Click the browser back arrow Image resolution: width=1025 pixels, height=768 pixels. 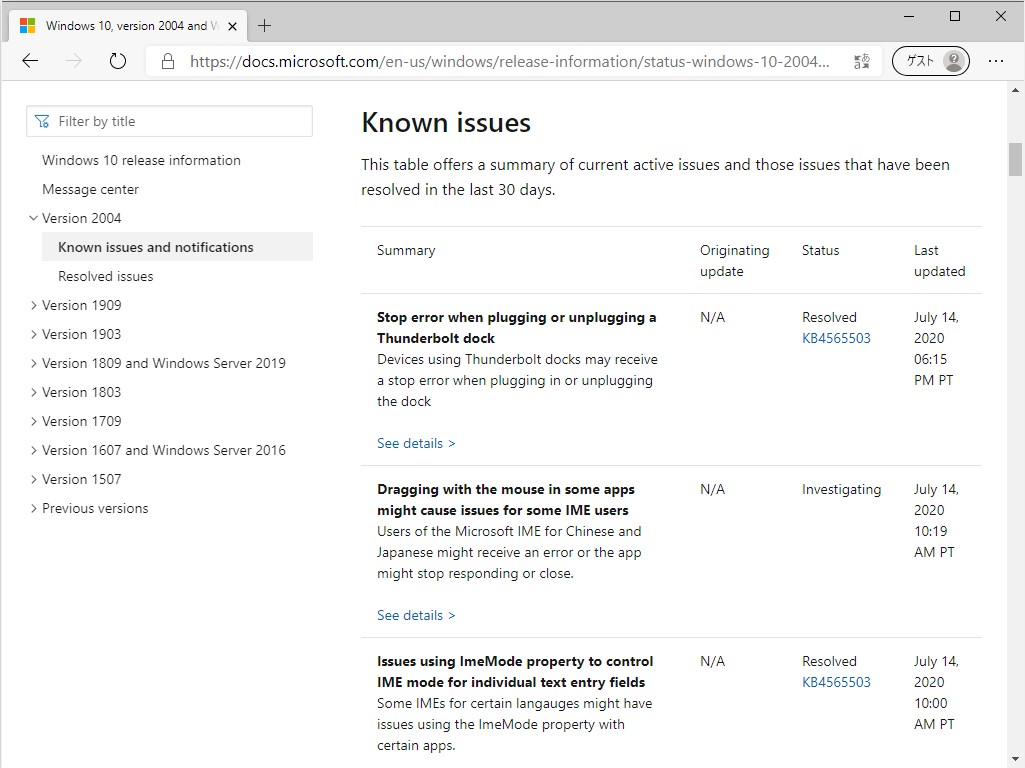tap(30, 61)
